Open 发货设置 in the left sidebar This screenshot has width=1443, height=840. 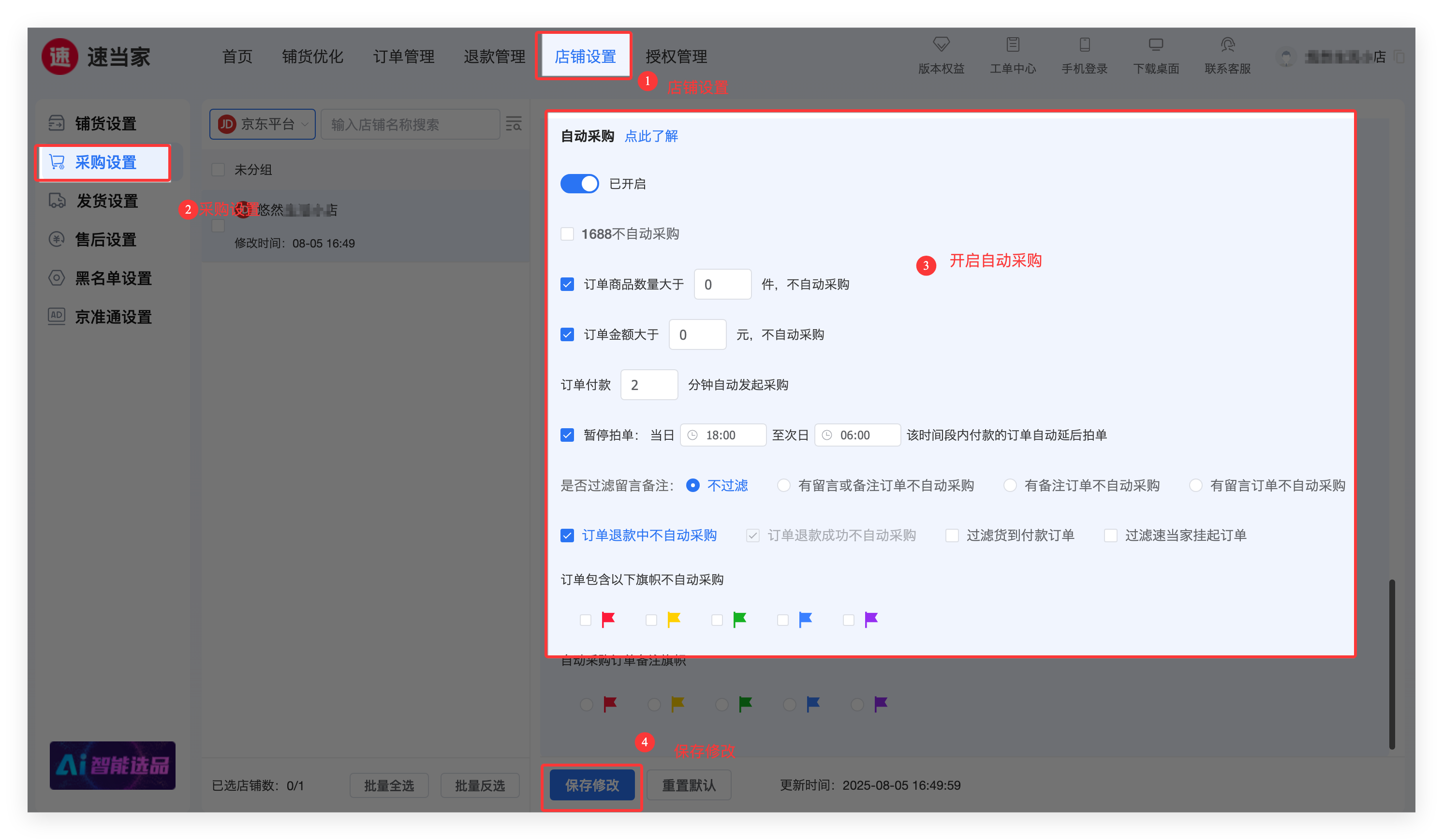point(106,201)
